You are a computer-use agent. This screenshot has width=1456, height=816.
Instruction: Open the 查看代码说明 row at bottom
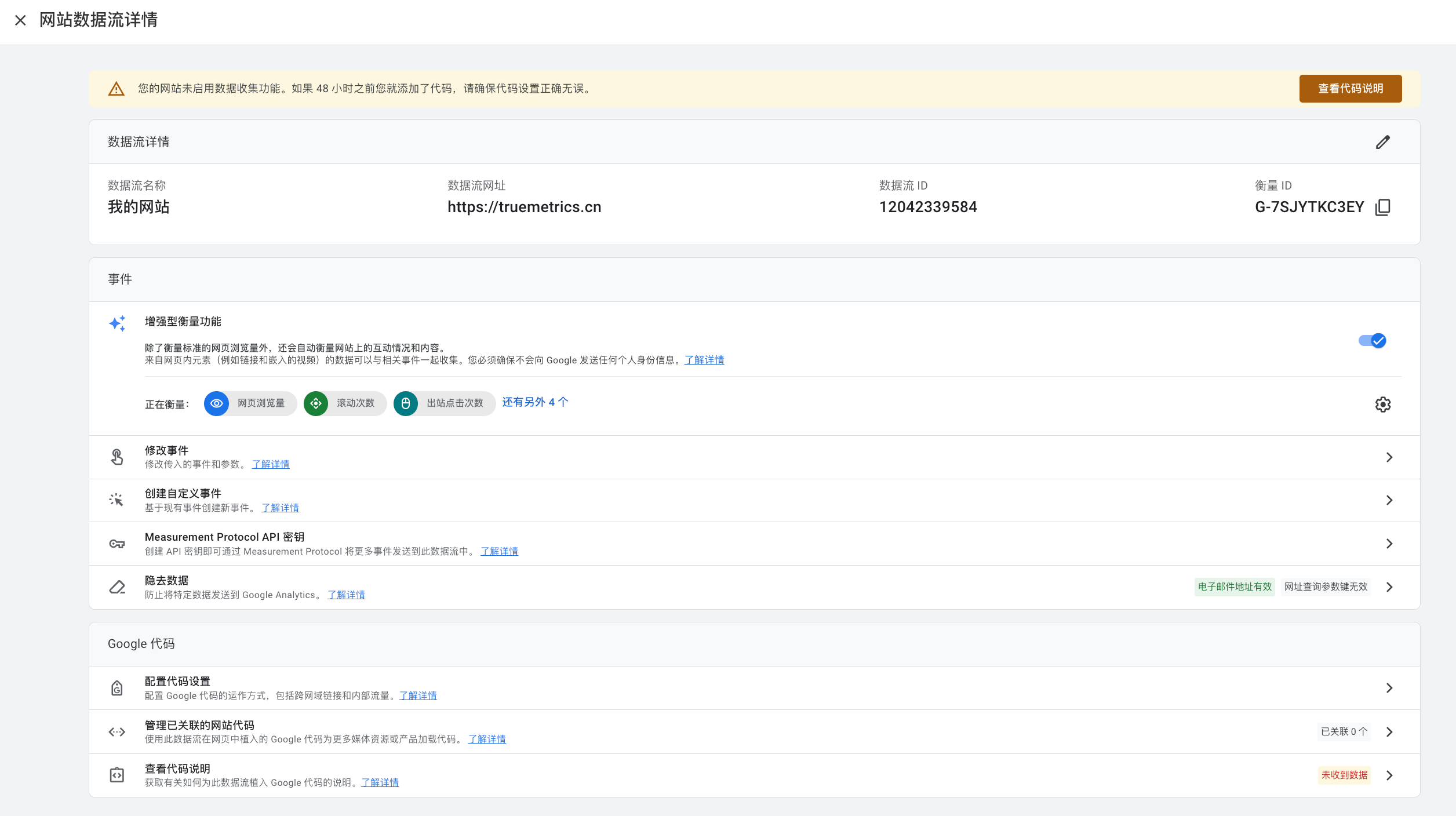coord(1389,775)
